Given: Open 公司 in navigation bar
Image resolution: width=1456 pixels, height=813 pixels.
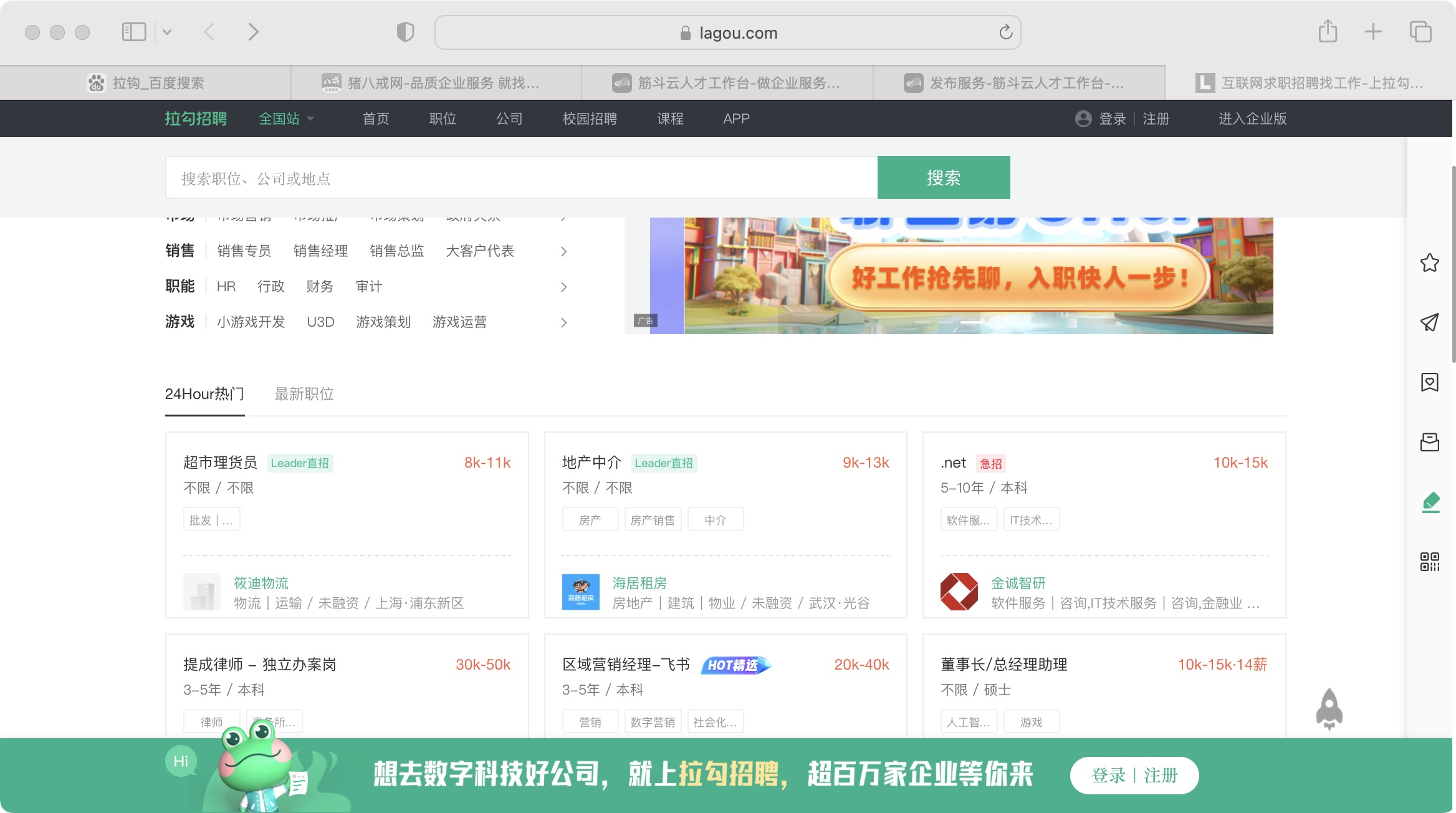Looking at the screenshot, I should (509, 118).
